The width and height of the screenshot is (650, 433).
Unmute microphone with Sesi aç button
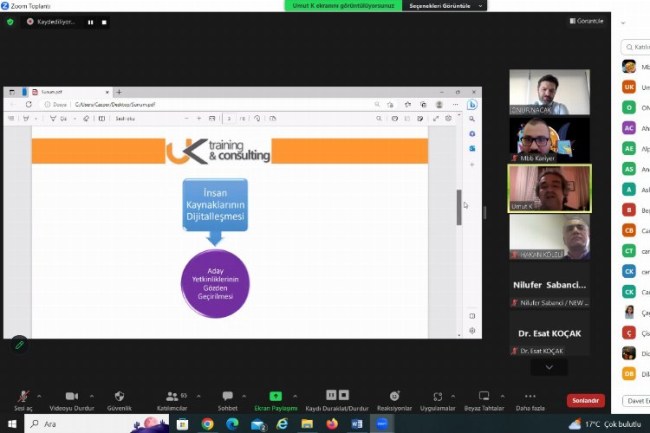22,396
